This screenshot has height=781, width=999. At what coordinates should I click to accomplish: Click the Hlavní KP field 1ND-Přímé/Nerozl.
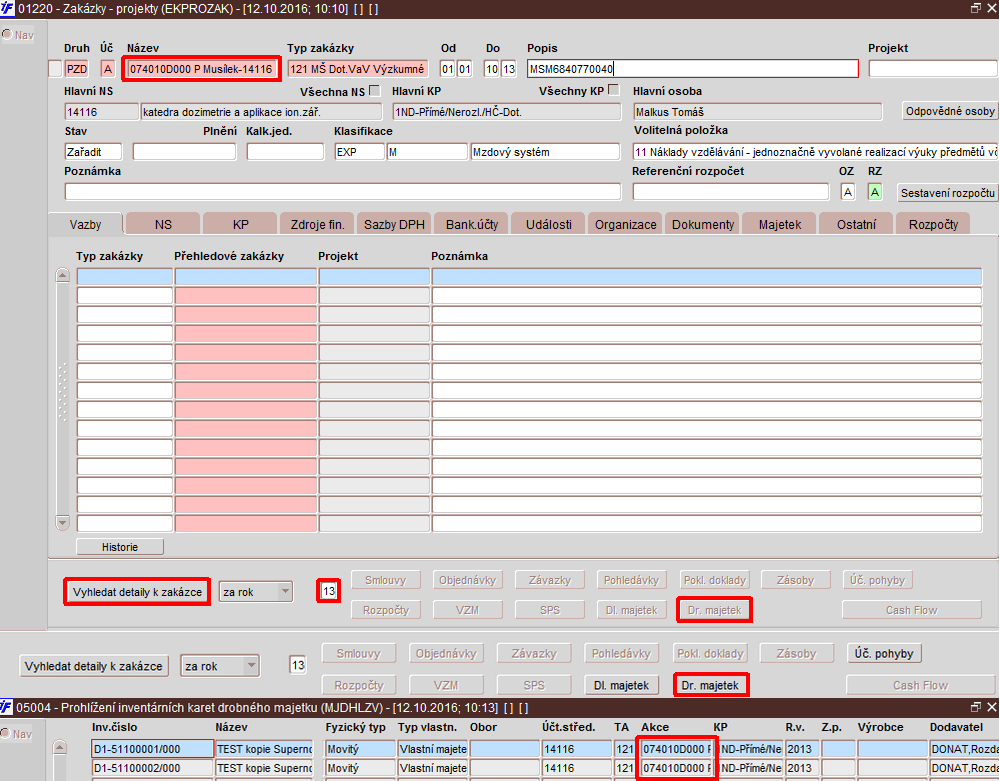pyautogui.click(x=507, y=111)
